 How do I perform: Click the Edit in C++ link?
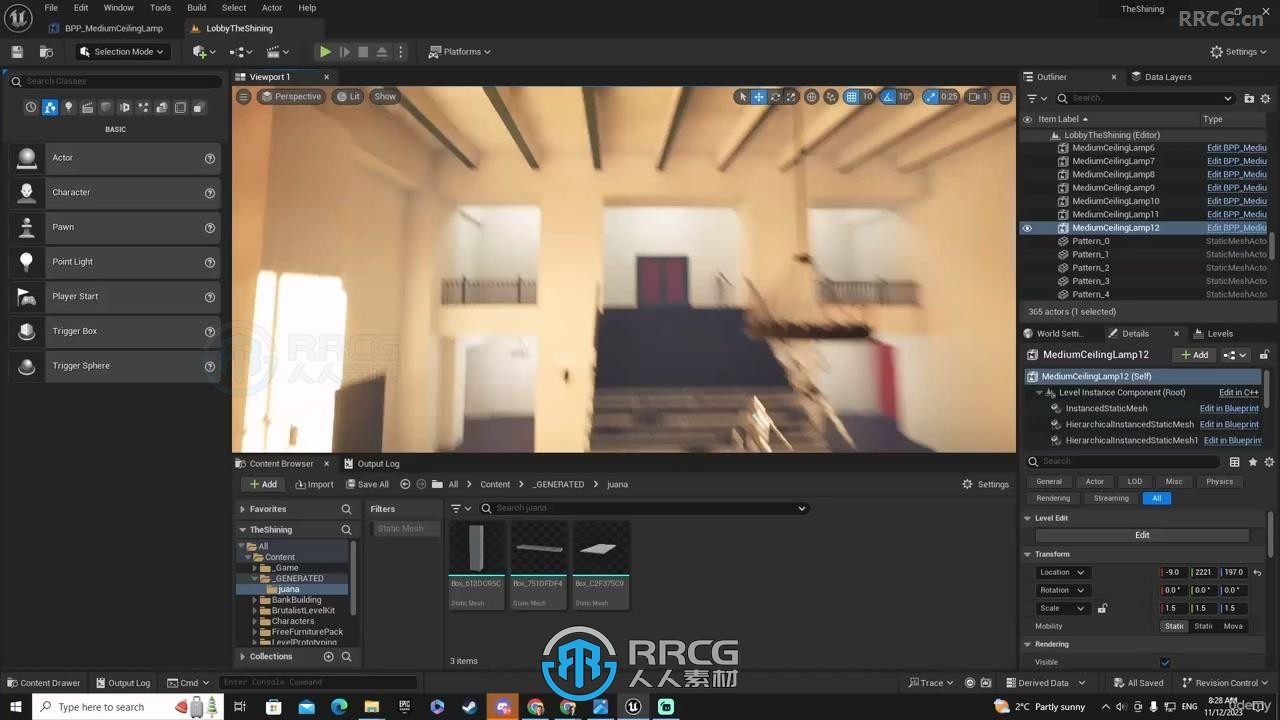point(1239,393)
